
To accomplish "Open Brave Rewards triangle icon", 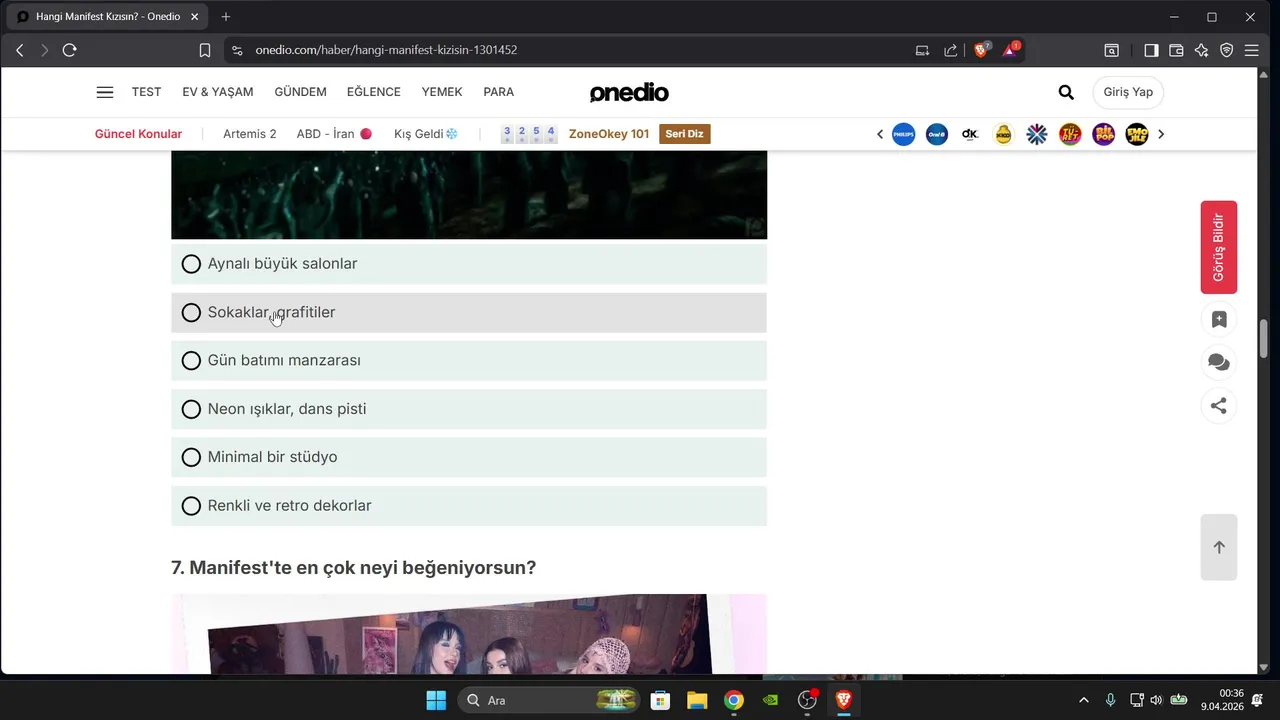I will point(1011,50).
